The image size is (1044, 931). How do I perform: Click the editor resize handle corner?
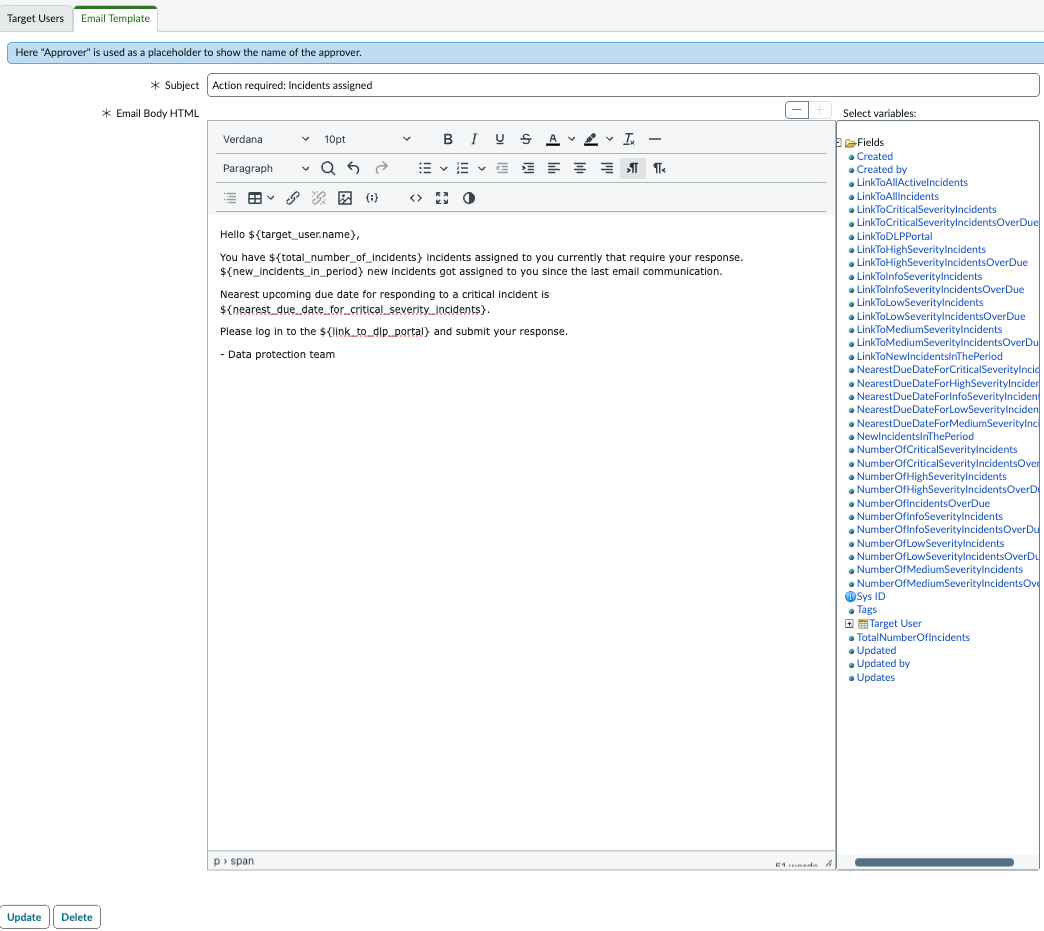(828, 863)
